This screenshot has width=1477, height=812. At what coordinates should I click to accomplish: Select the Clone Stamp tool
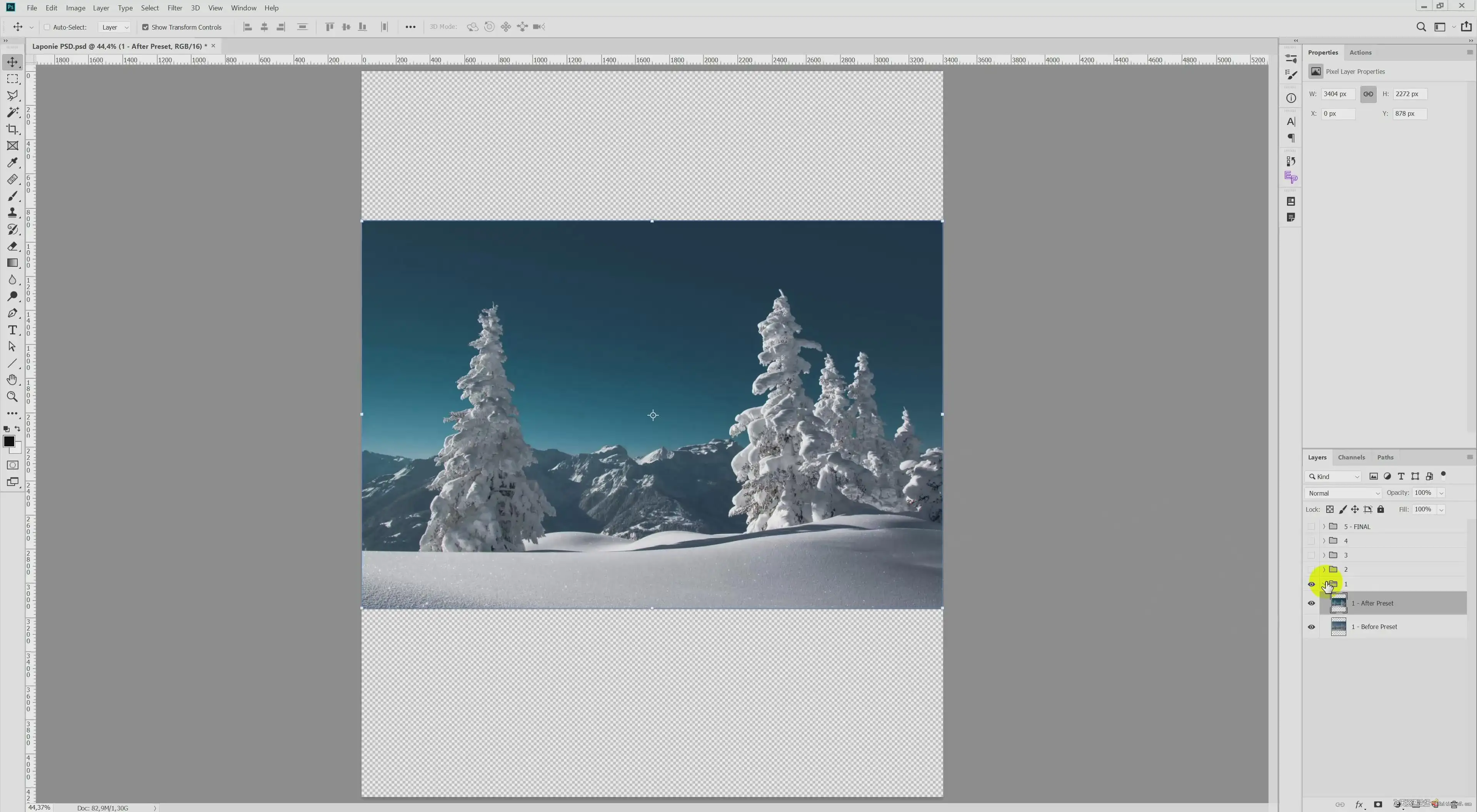tap(12, 213)
